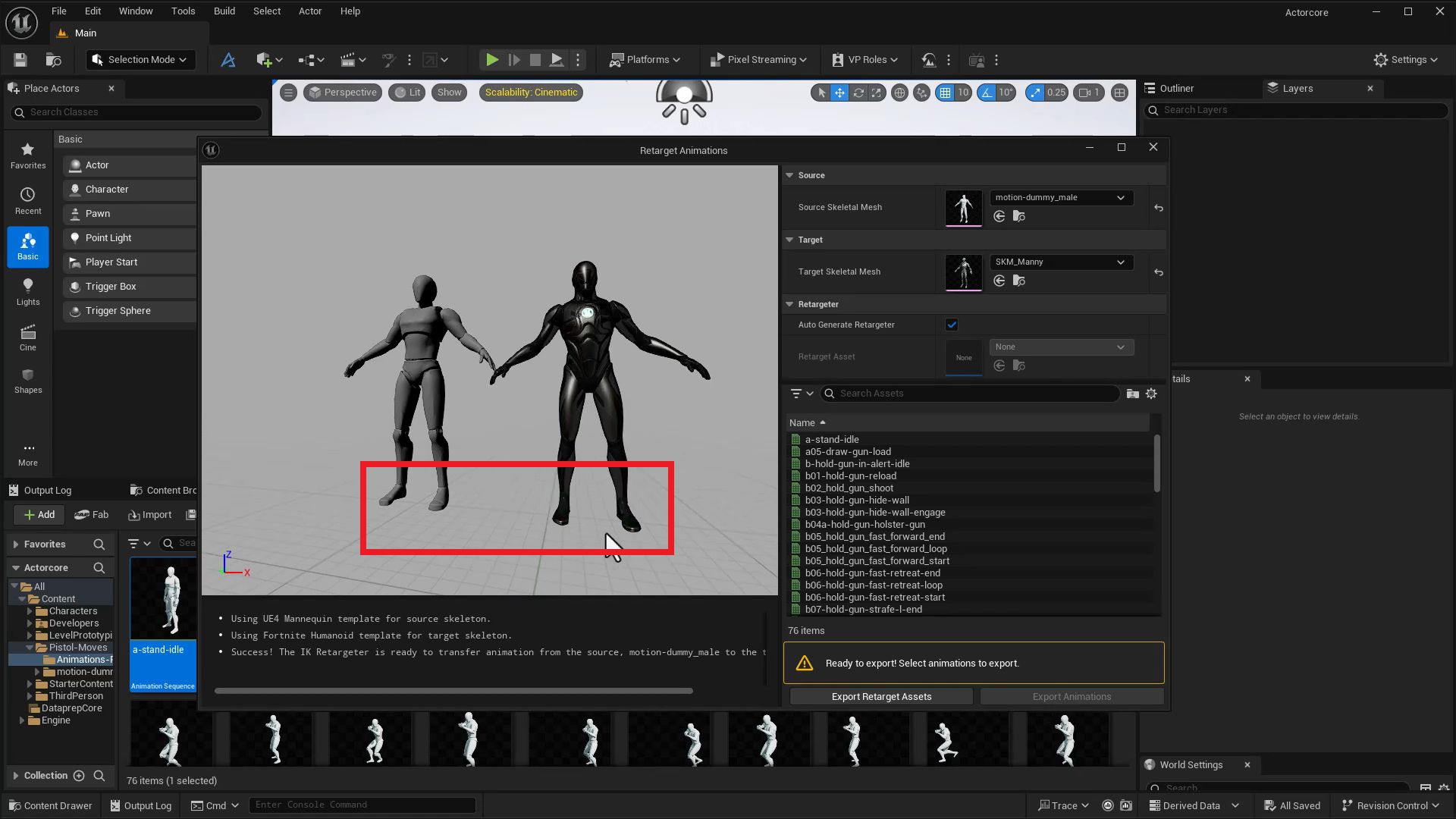1456x819 pixels.
Task: Switch to the Outliner tab
Action: (1176, 89)
